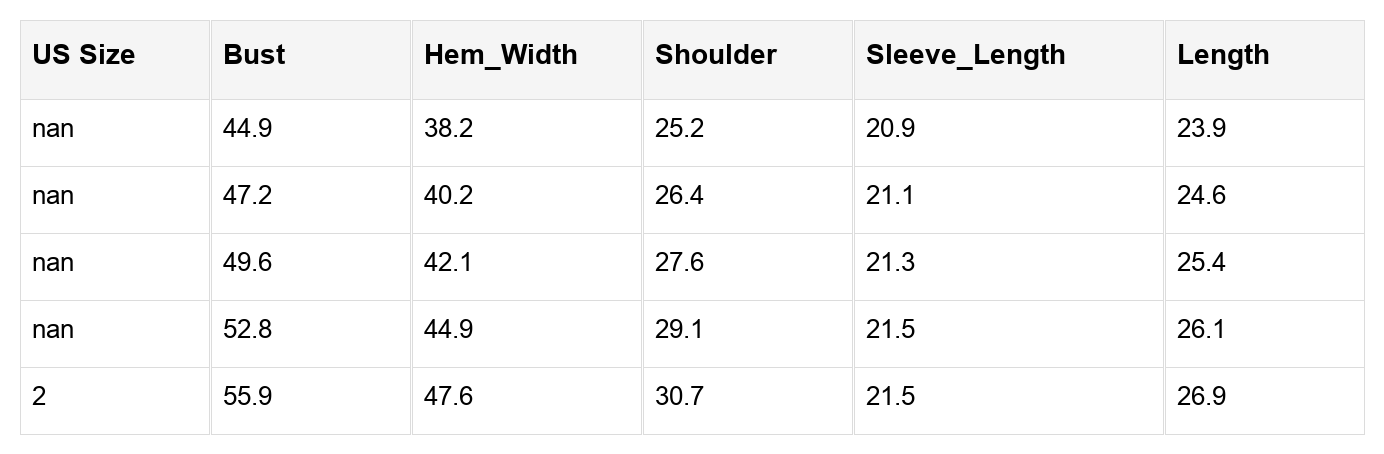The image size is (1384, 454).
Task: Click Bust value 55.9
Action: click(x=247, y=396)
